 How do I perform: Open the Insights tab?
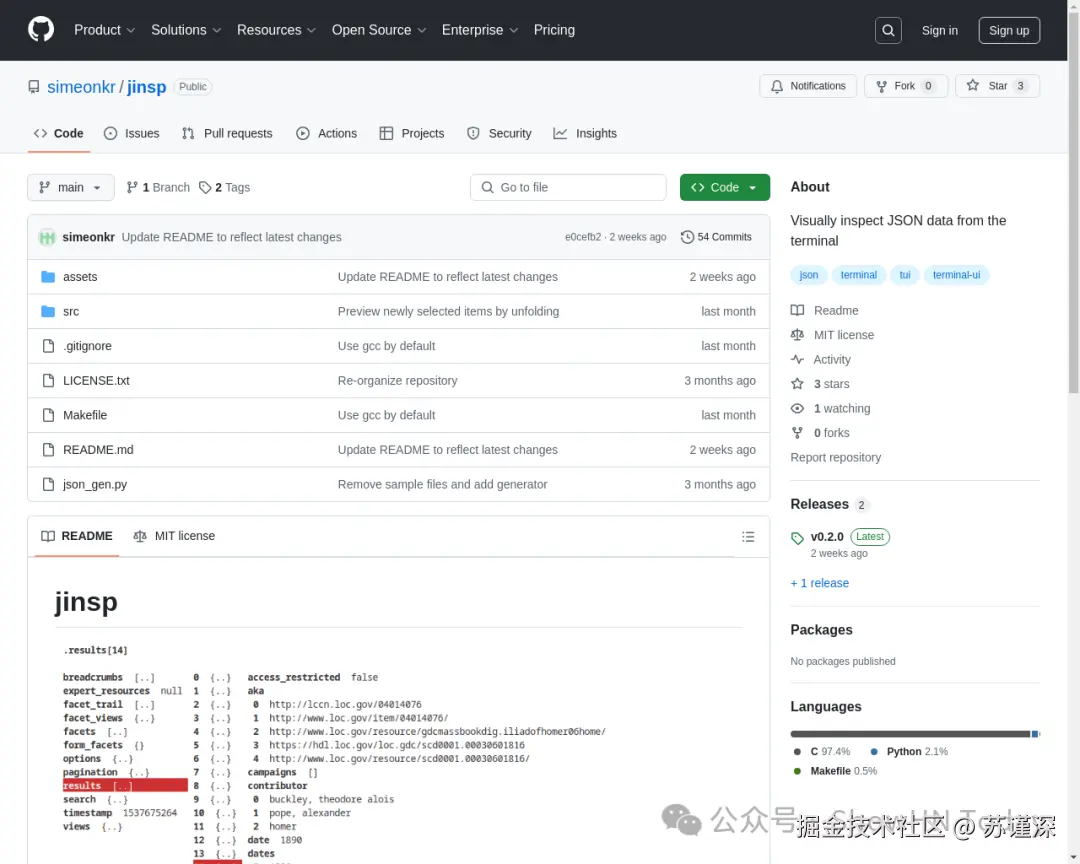585,134
